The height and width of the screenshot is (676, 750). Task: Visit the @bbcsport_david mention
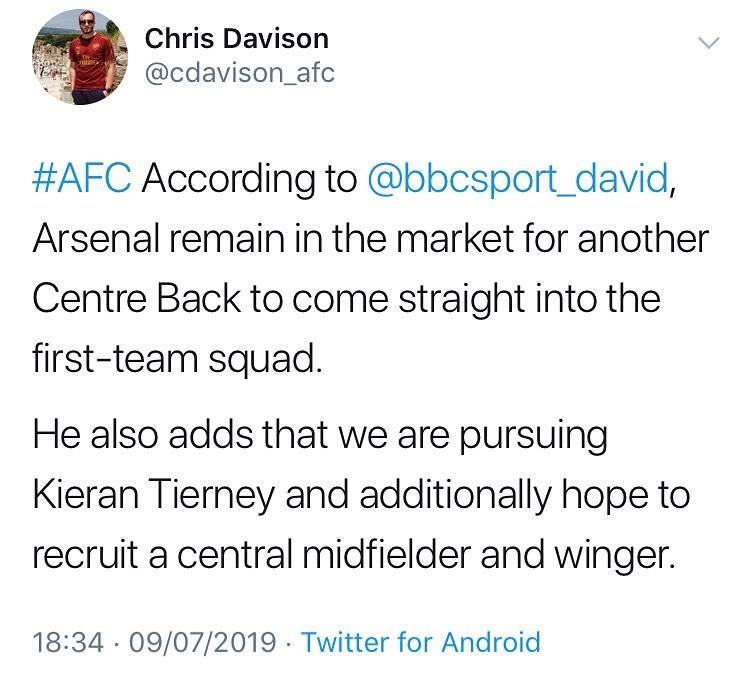coord(519,180)
